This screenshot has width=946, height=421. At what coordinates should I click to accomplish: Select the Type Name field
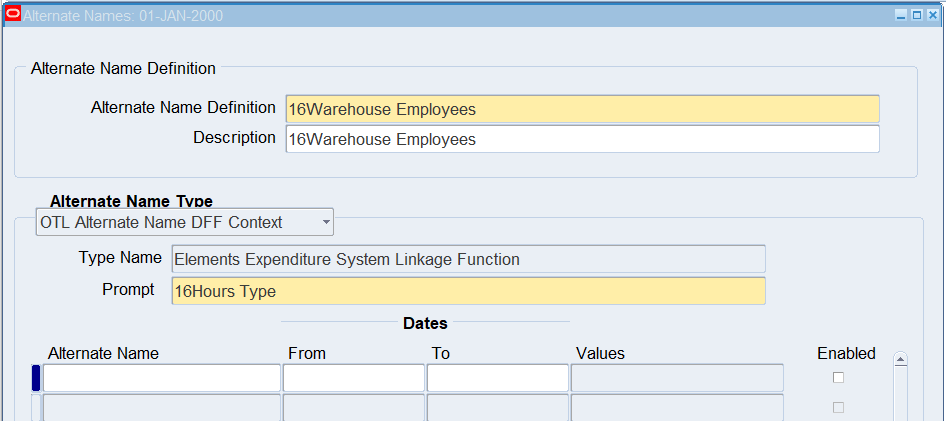(x=468, y=259)
